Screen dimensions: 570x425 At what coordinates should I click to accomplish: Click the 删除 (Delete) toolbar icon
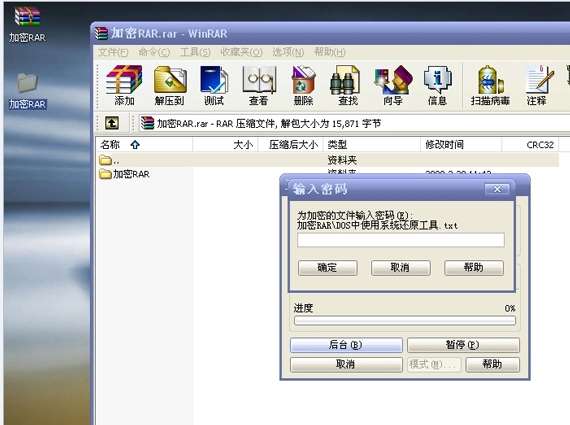click(303, 85)
